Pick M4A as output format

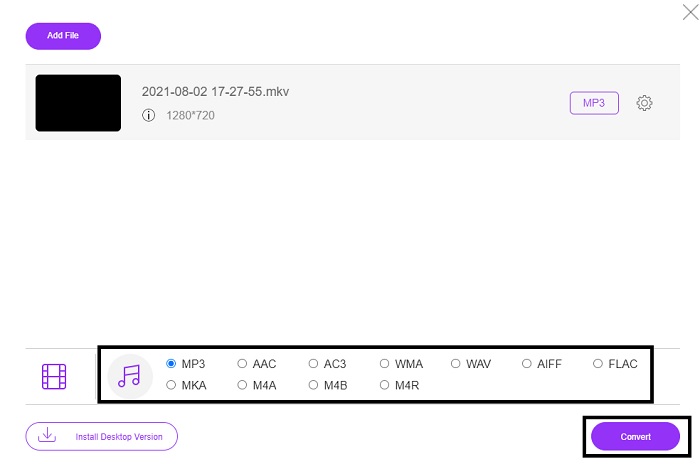pyautogui.click(x=243, y=384)
